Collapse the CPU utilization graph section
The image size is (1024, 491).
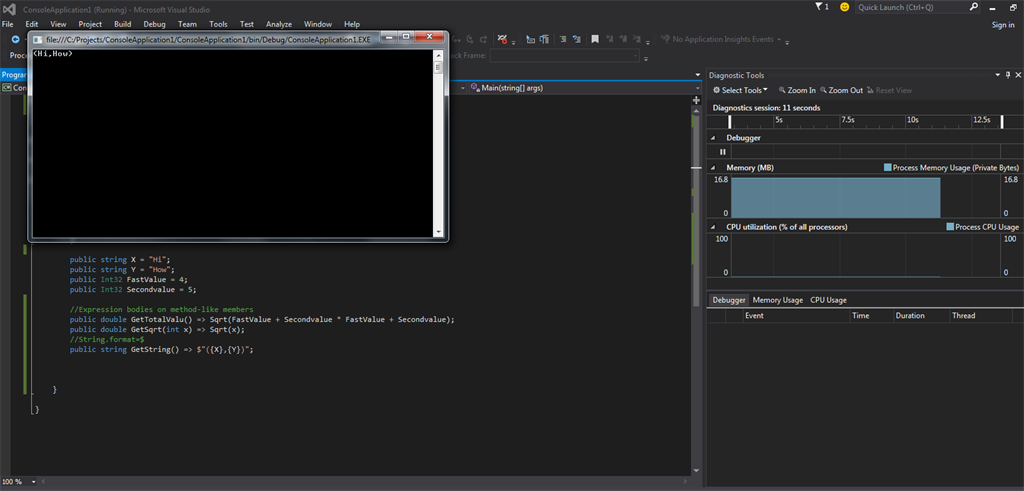pos(712,227)
